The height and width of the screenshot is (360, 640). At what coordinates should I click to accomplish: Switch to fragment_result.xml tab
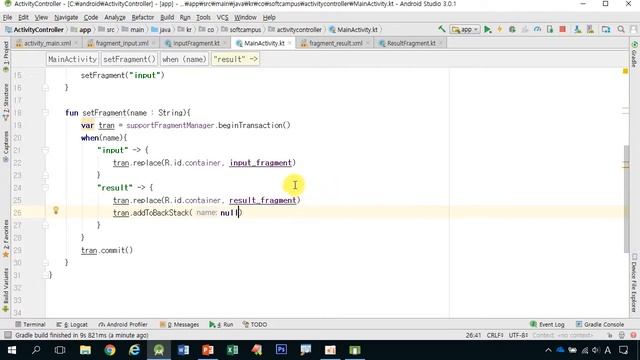pyautogui.click(x=336, y=43)
